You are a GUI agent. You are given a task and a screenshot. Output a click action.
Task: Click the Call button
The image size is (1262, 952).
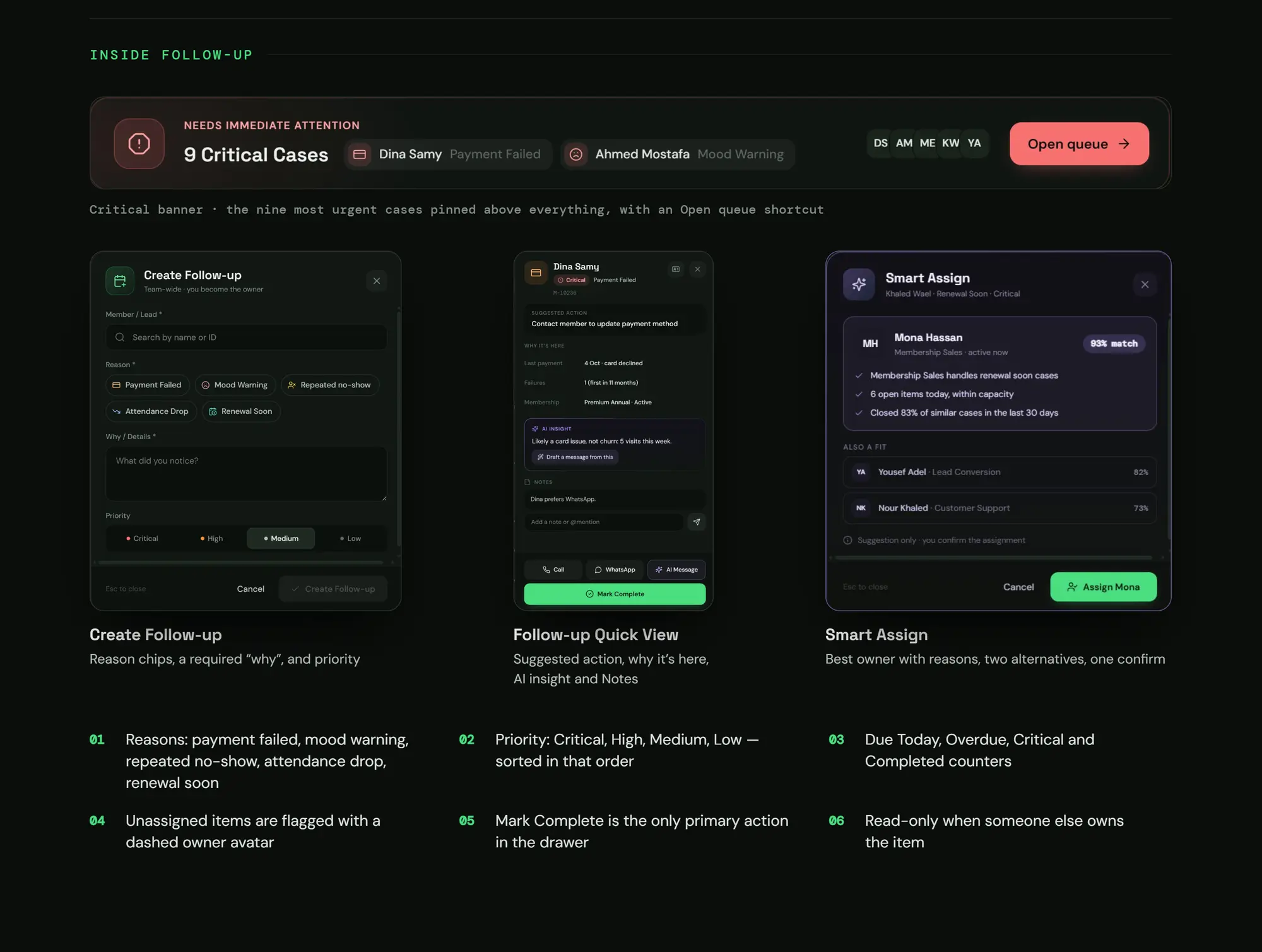pos(553,570)
